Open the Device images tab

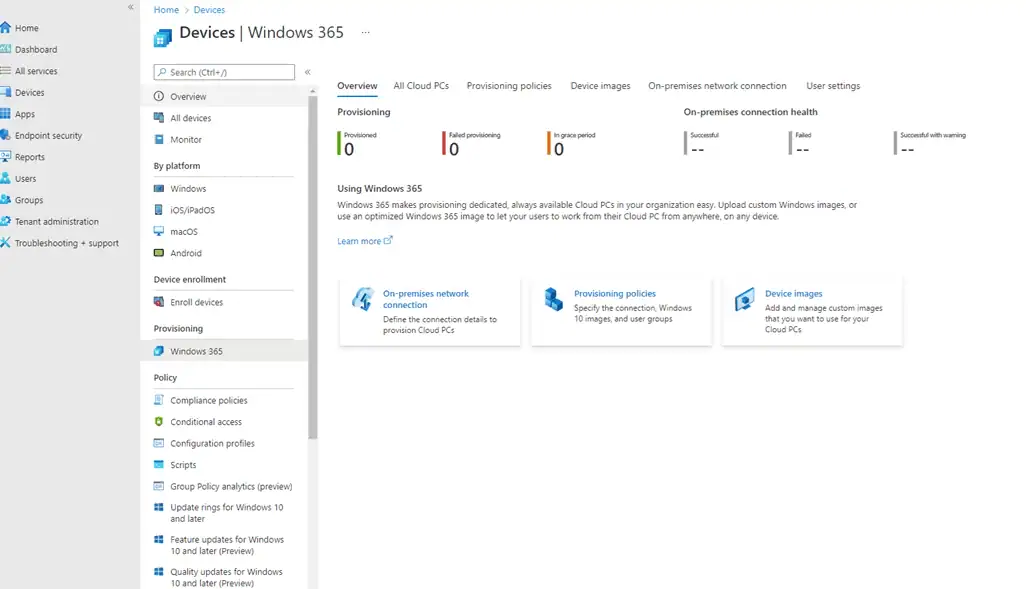[x=601, y=86]
